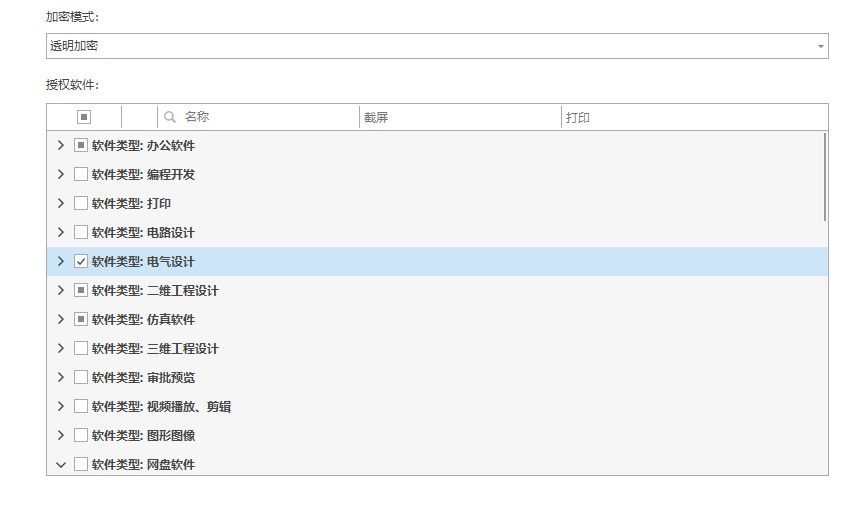Viewport: 867px width, 520px height.
Task: Expand the 审批预览 software type row
Action: coord(61,377)
